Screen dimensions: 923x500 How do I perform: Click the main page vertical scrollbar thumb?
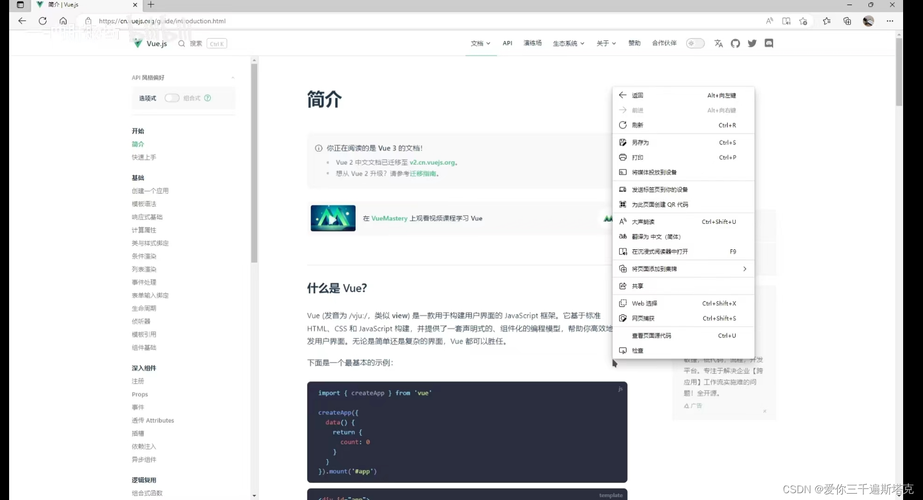tap(899, 72)
